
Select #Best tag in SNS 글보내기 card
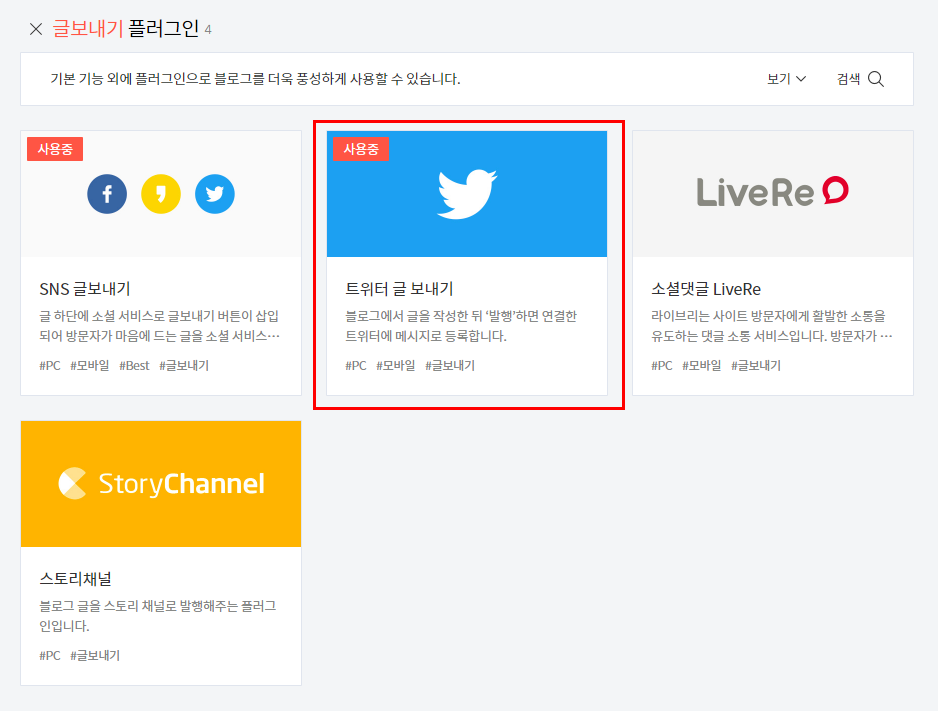[x=134, y=365]
